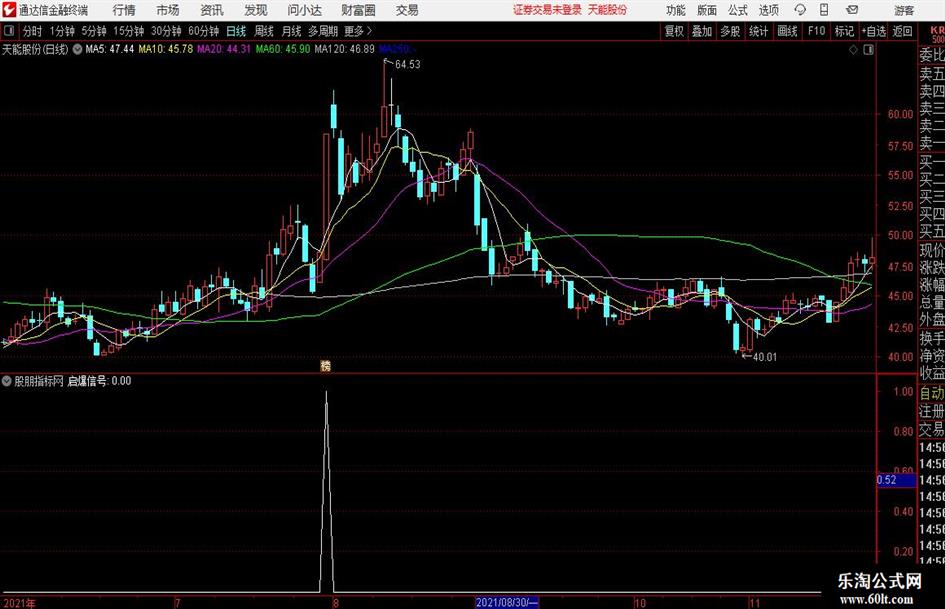945x609 pixels.
Task: Open the 问小达 menu
Action: [304, 10]
